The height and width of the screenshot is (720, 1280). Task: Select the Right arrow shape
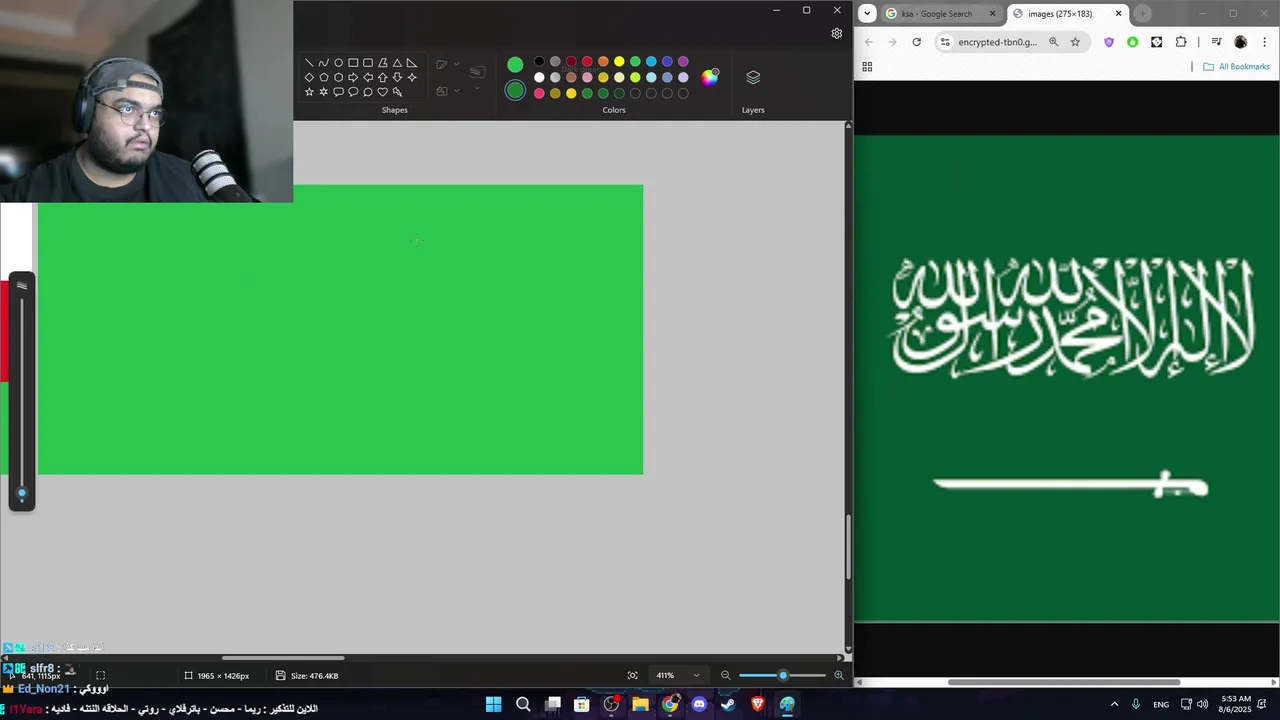[x=353, y=77]
